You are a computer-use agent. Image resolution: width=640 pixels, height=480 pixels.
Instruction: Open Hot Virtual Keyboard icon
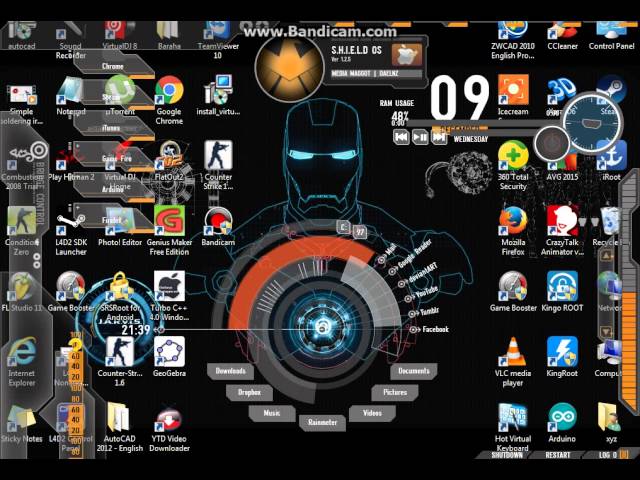coord(513,417)
